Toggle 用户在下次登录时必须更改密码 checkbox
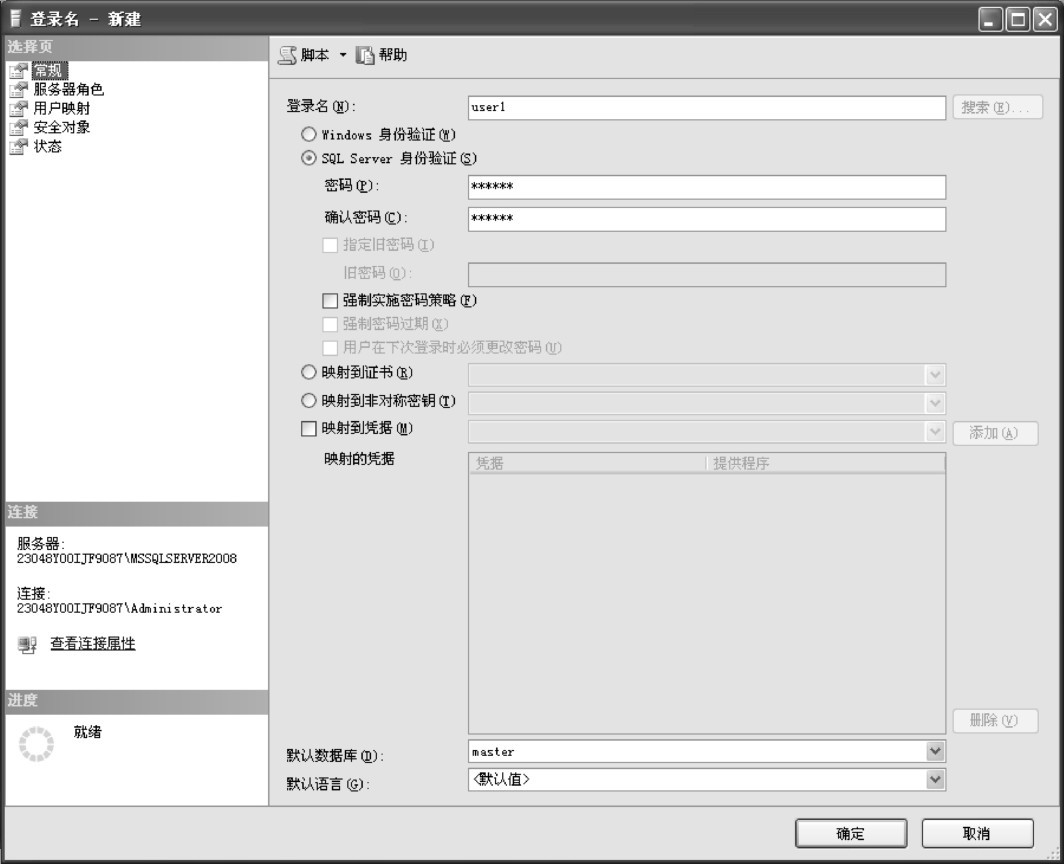 [330, 348]
